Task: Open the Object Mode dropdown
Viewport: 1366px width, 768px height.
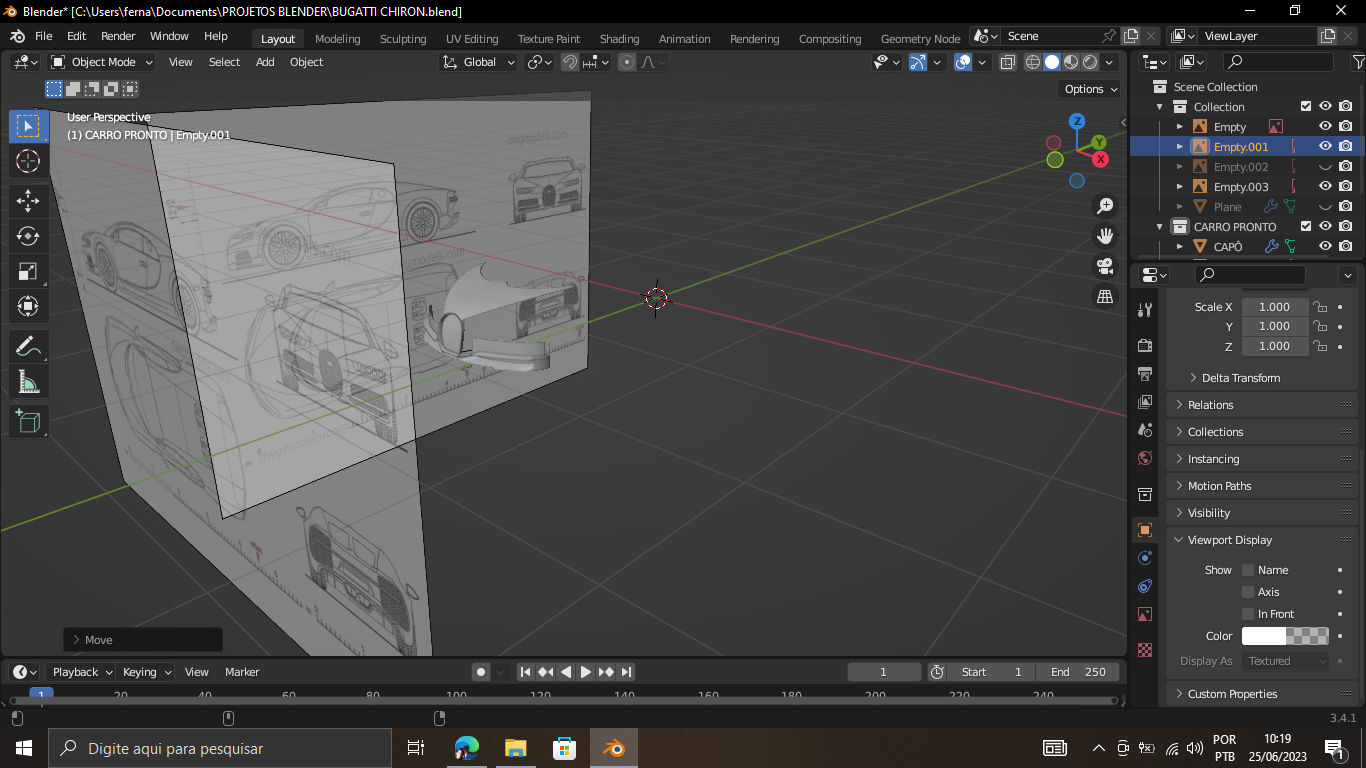Action: pyautogui.click(x=102, y=62)
